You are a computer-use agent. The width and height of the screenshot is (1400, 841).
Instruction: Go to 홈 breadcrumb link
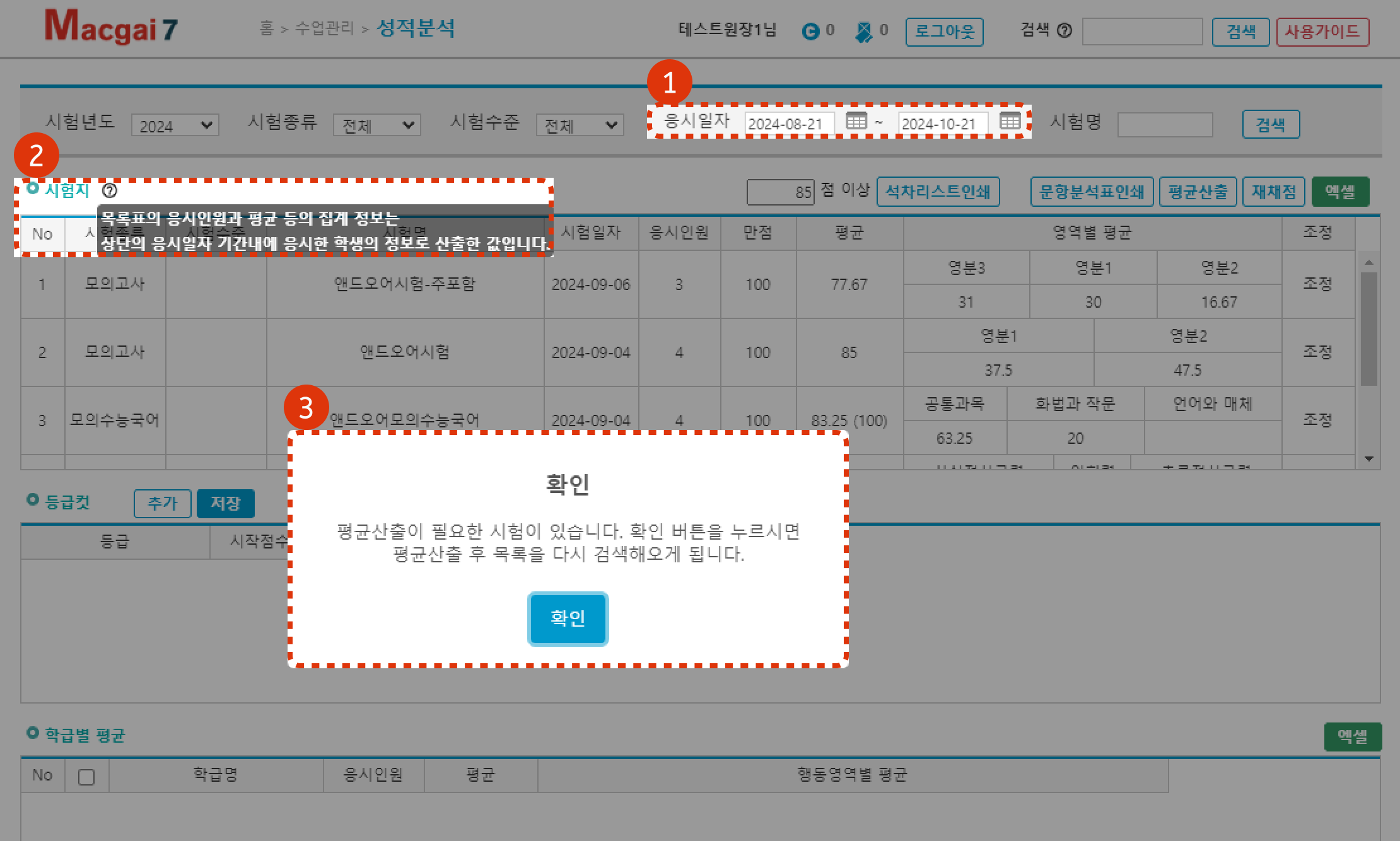tap(267, 28)
